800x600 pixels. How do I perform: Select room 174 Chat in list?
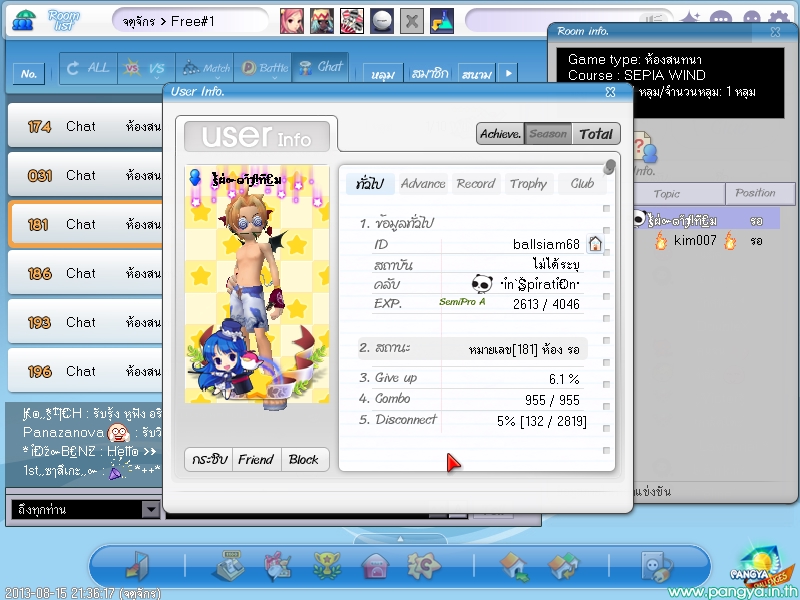[x=86, y=126]
